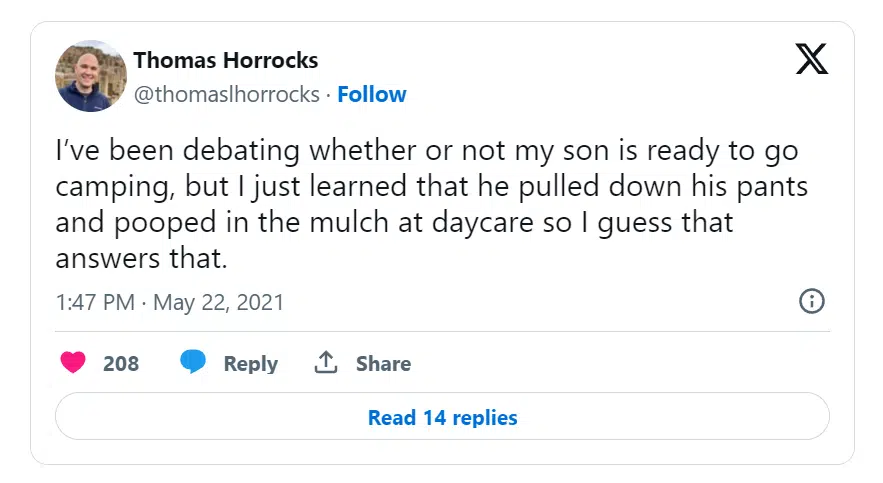Open Thomas Horrocks profile picture
Image resolution: width=883 pixels, height=483 pixels.
point(91,76)
